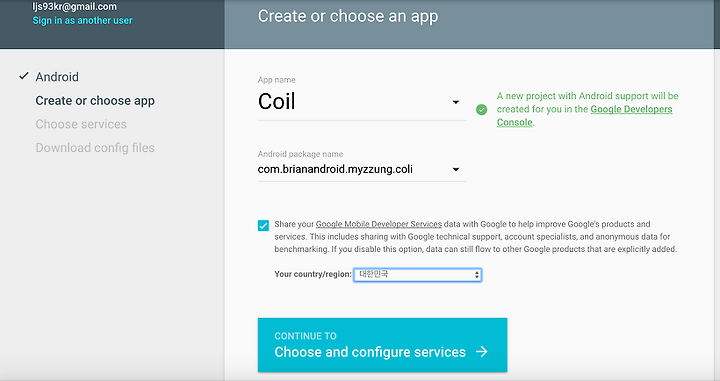The height and width of the screenshot is (381, 720).
Task: Click the Your country/region label
Action: [313, 274]
